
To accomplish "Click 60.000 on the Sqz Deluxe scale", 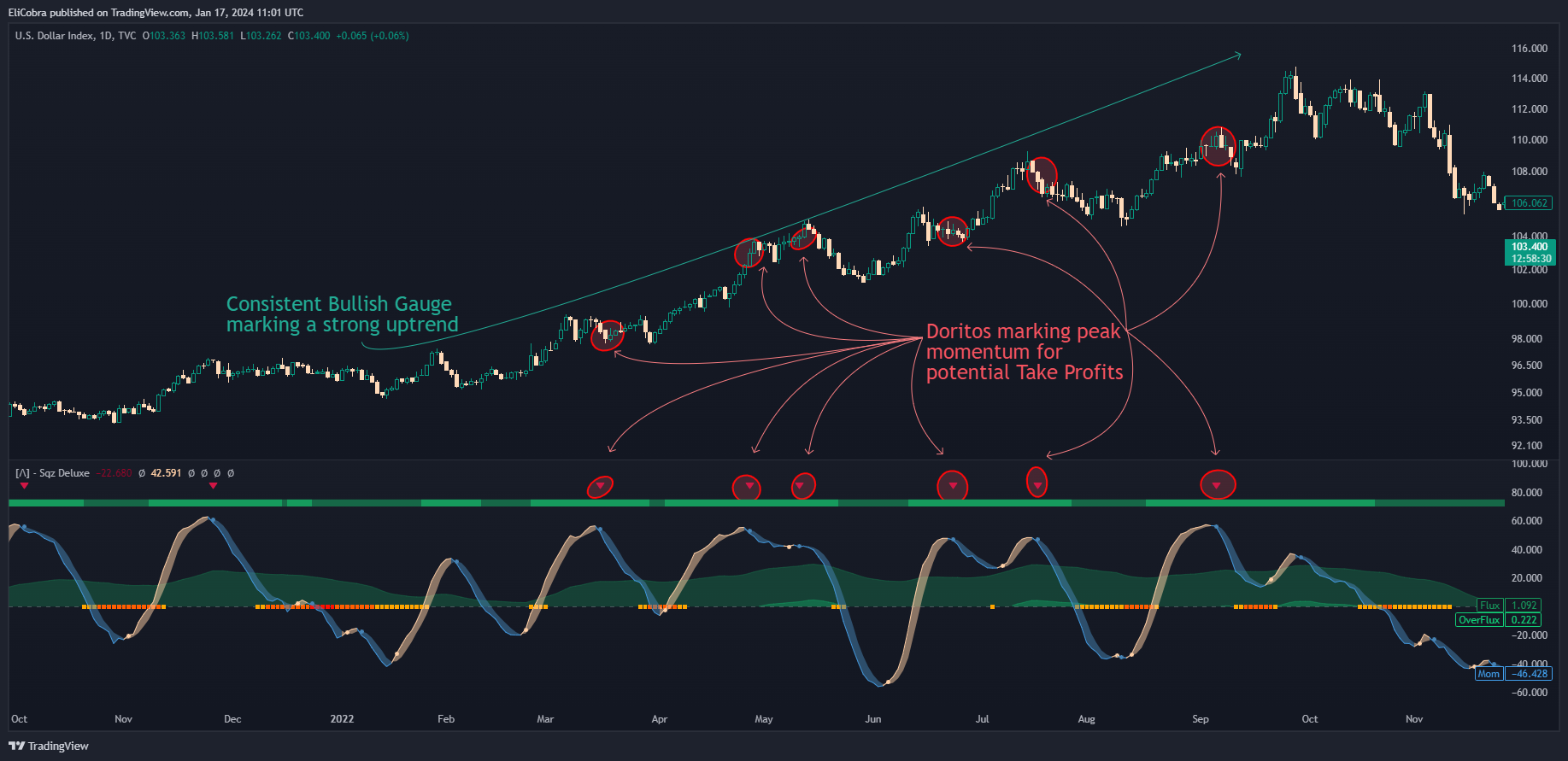I will click(1527, 521).
